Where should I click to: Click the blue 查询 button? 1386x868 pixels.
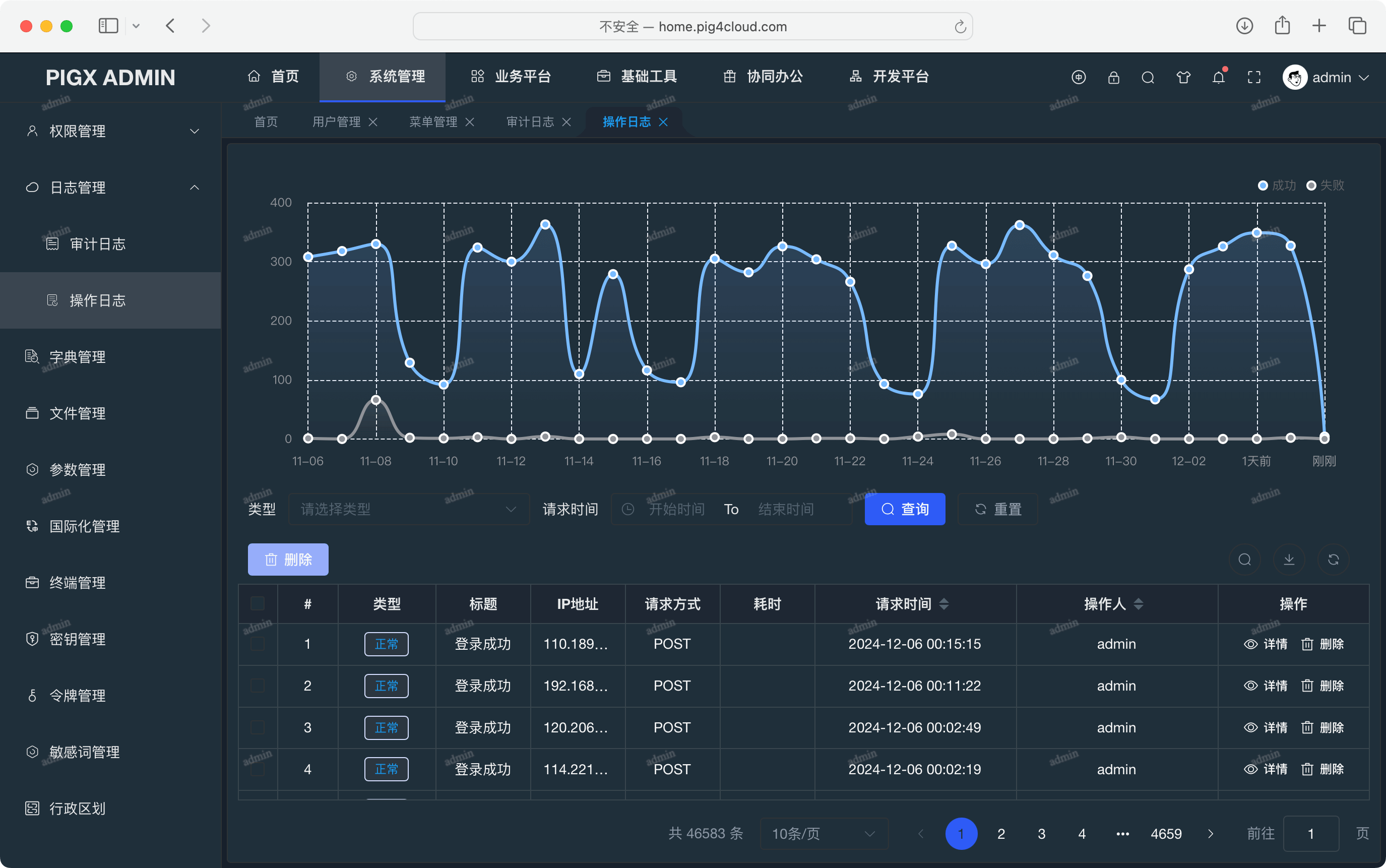(905, 509)
